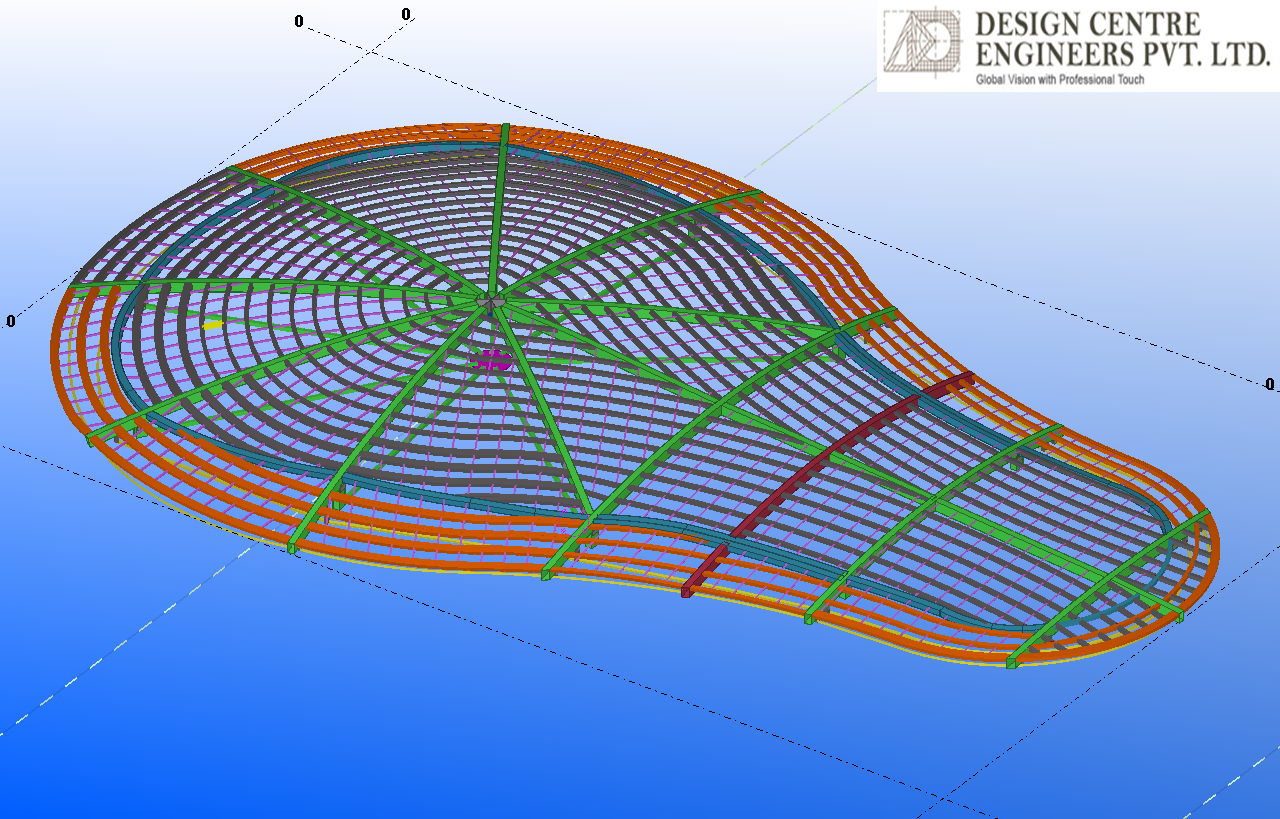This screenshot has height=819, width=1280.
Task: Click the Global Vision with Professional Touch tagline
Action: pos(1059,80)
